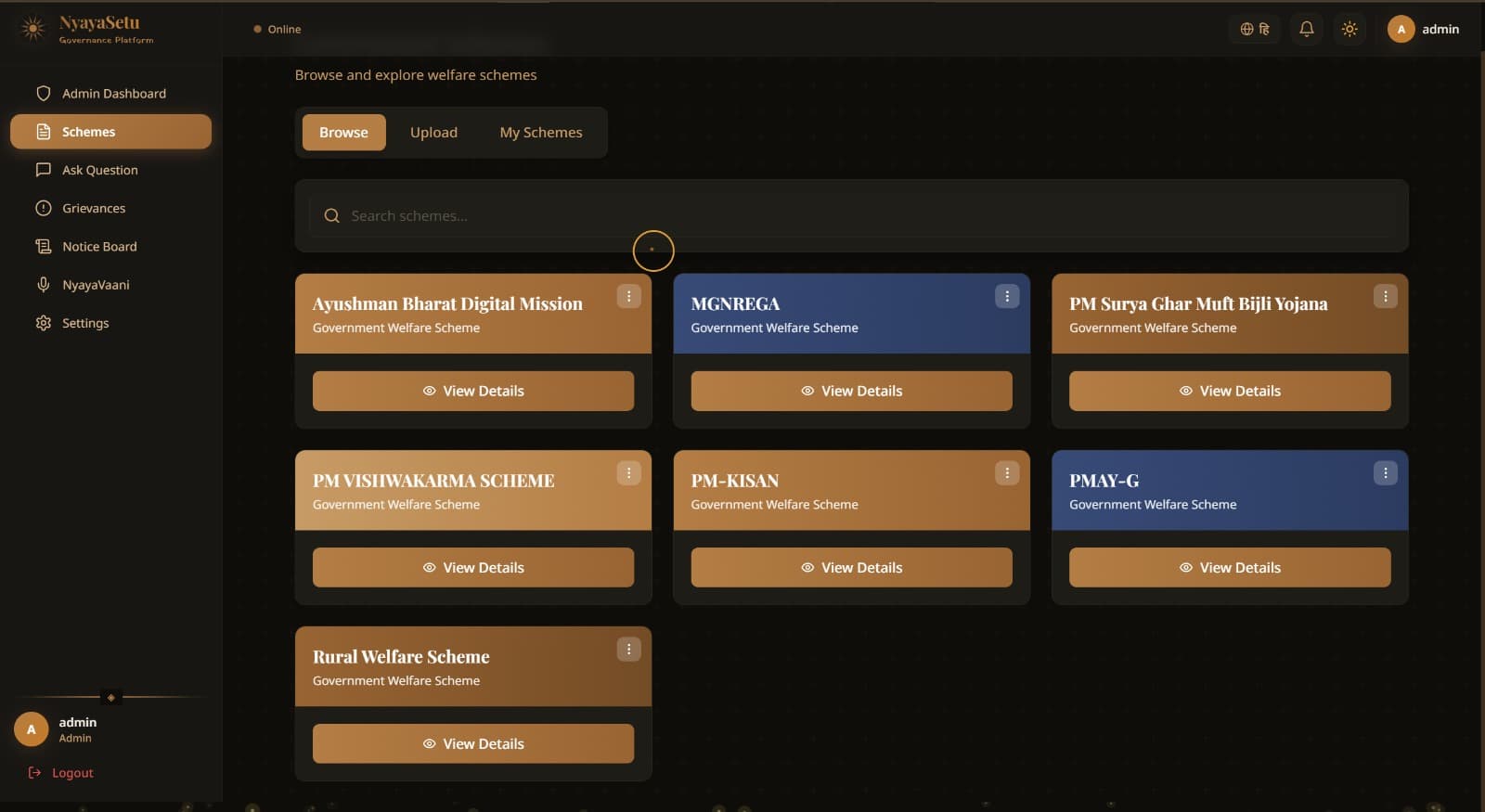Click the PM VISHWAKARMA SCHEME title

click(x=433, y=481)
